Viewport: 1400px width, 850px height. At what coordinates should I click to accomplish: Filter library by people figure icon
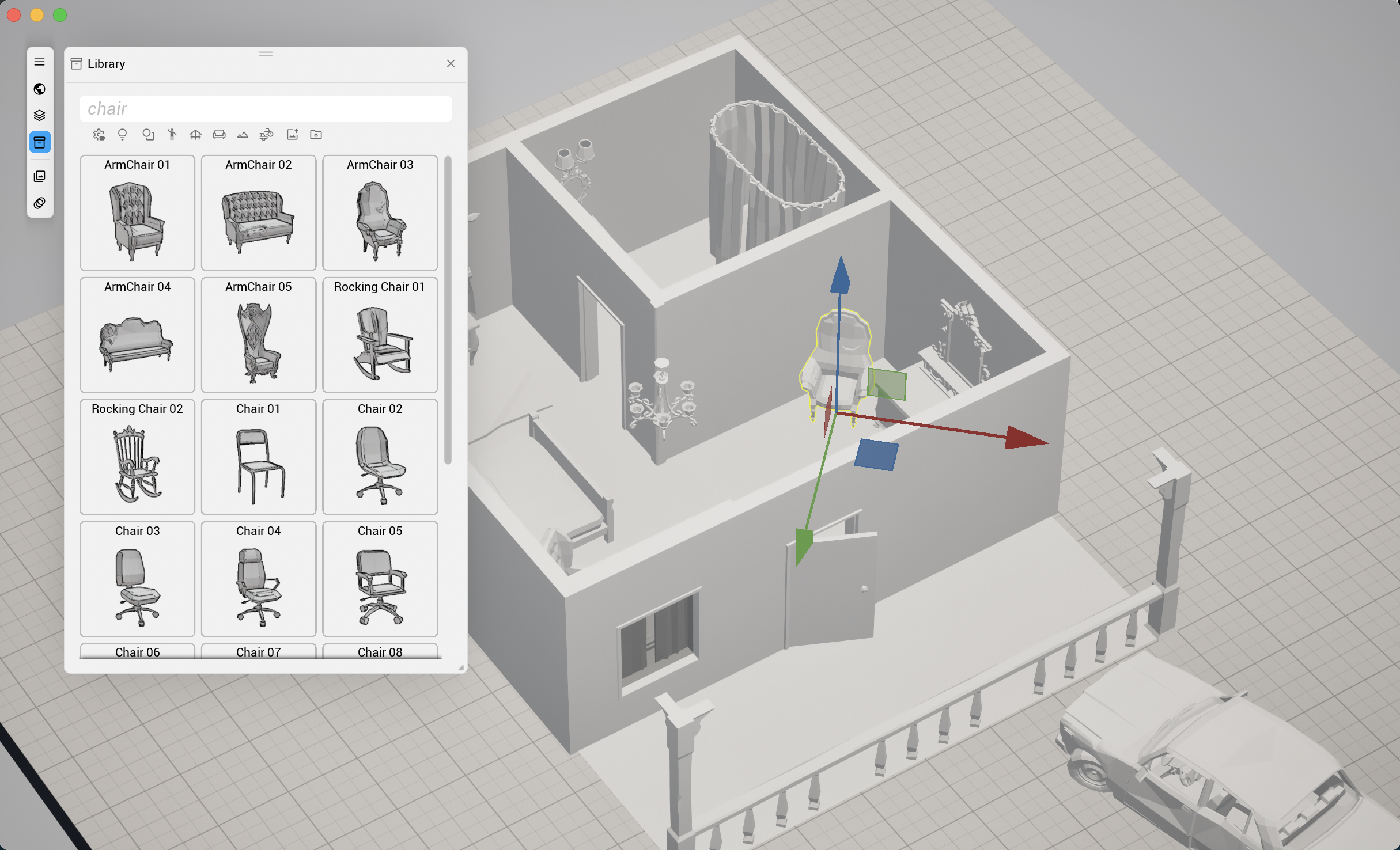[172, 135]
